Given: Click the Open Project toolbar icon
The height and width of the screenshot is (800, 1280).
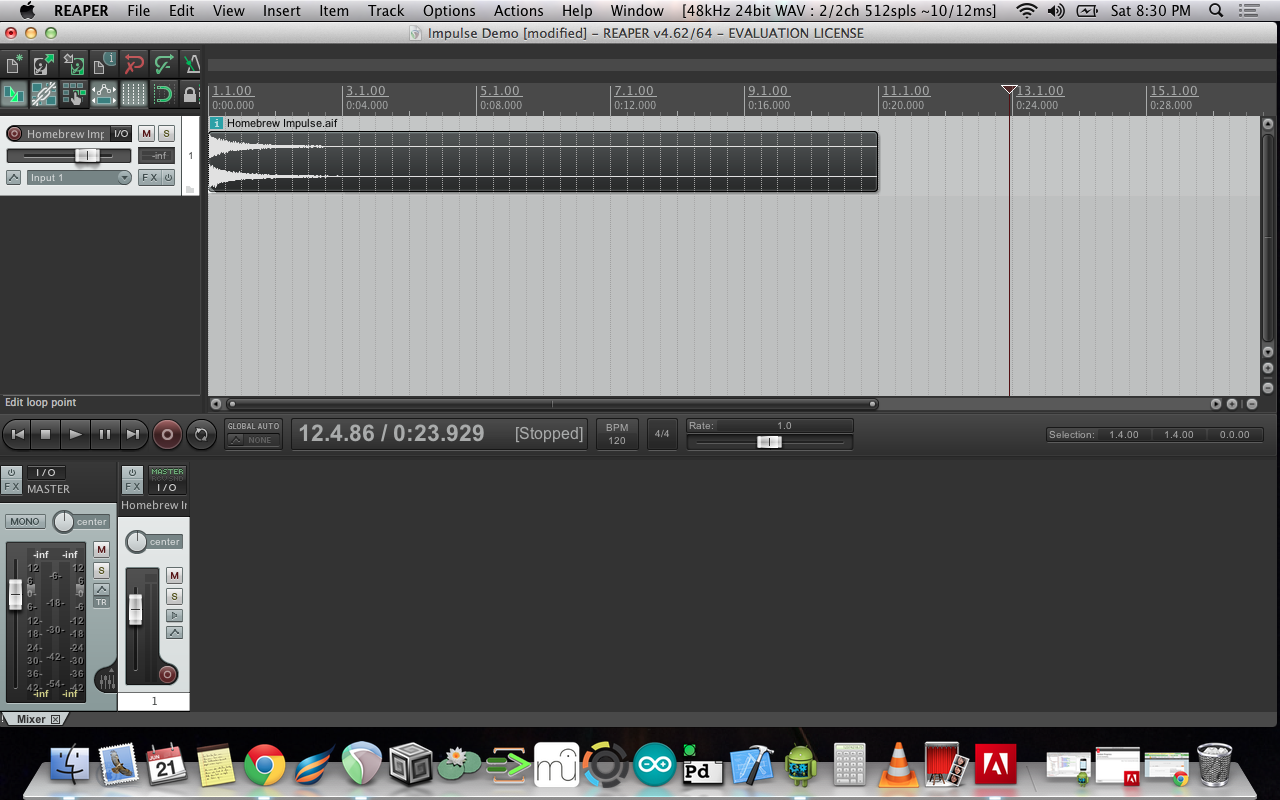Looking at the screenshot, I should [x=44, y=65].
